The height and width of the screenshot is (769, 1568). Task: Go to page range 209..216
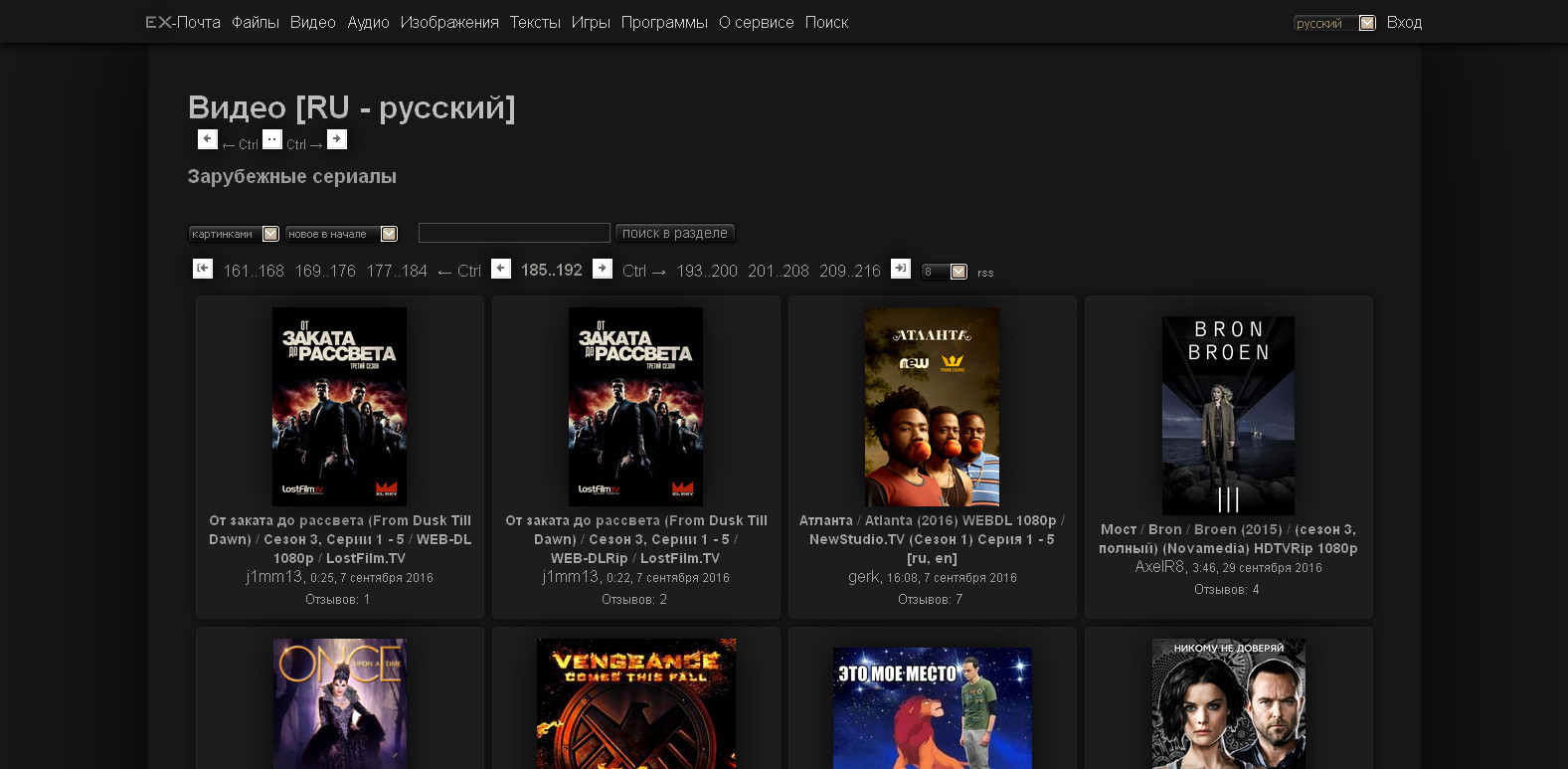click(x=850, y=271)
